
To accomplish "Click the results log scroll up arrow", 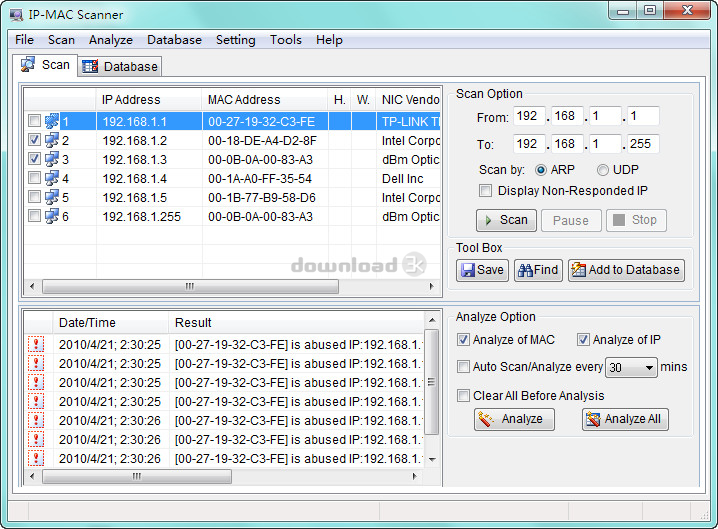I will (x=432, y=320).
